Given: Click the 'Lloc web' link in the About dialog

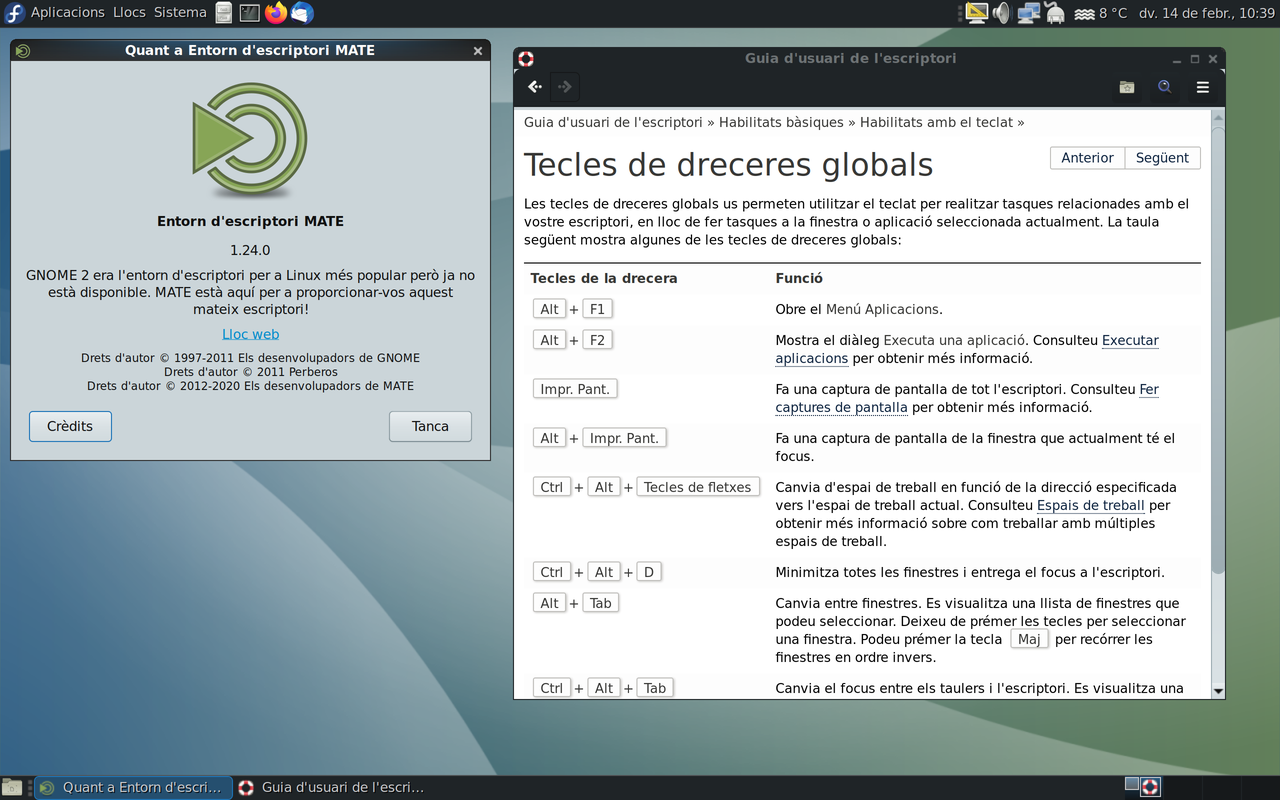Looking at the screenshot, I should (x=250, y=334).
